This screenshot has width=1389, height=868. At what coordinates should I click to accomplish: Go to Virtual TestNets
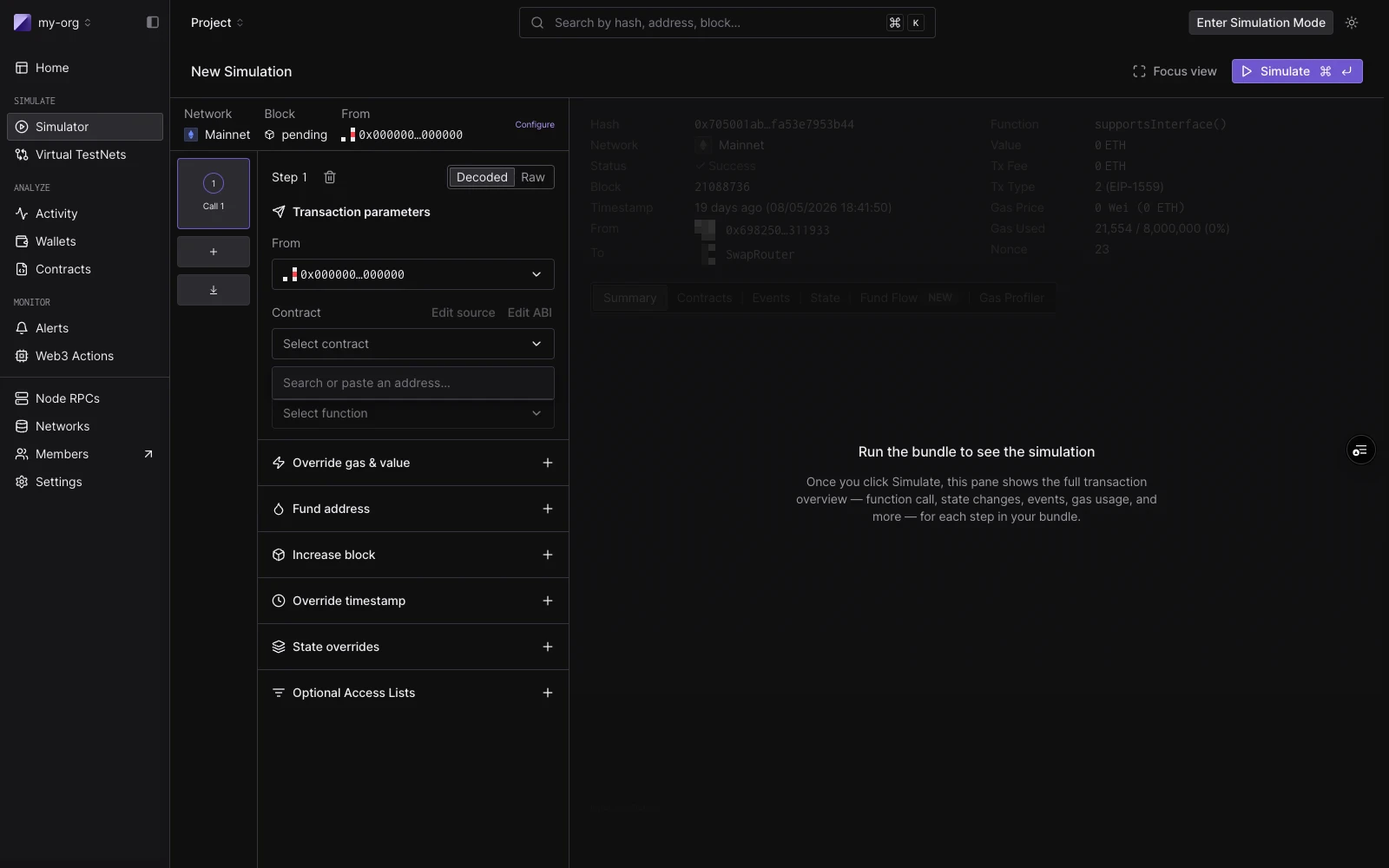pos(85,155)
